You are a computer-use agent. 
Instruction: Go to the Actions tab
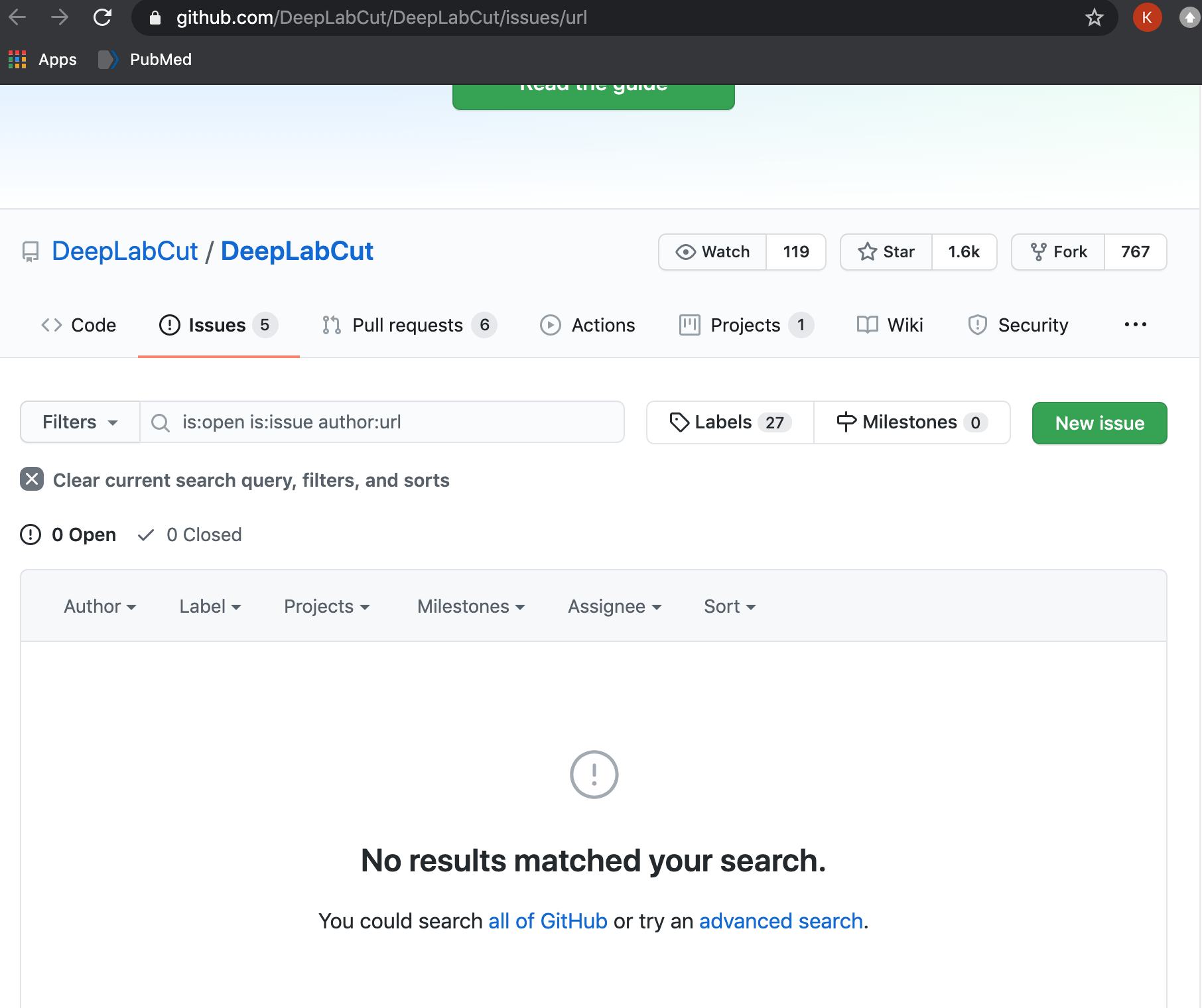point(588,325)
